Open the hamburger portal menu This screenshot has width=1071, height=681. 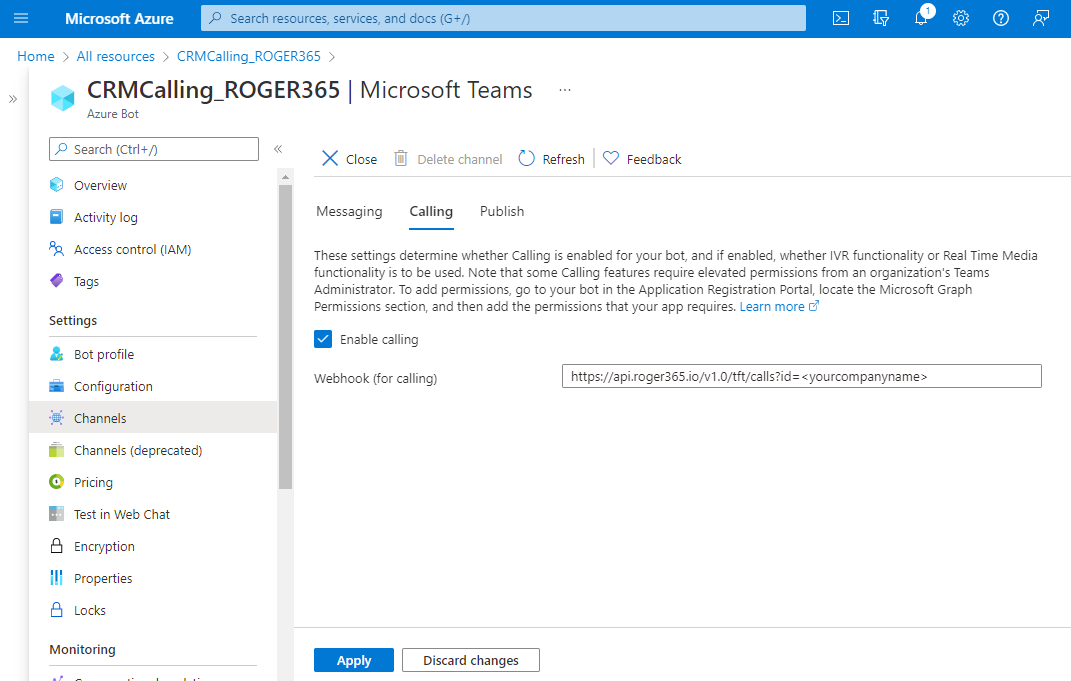(x=22, y=18)
